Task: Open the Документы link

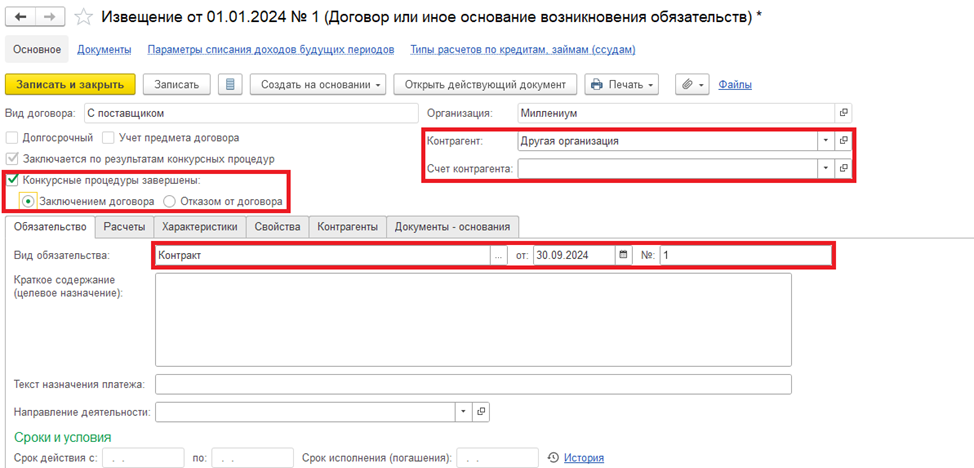Action: pyautogui.click(x=104, y=50)
